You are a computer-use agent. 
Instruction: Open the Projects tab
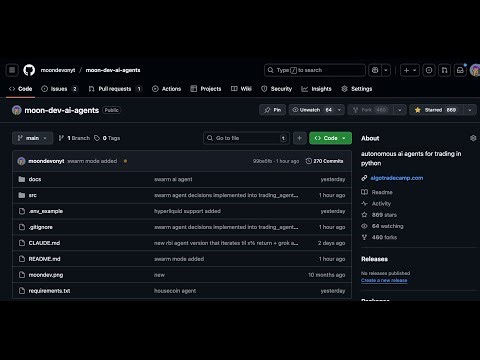[x=206, y=89]
